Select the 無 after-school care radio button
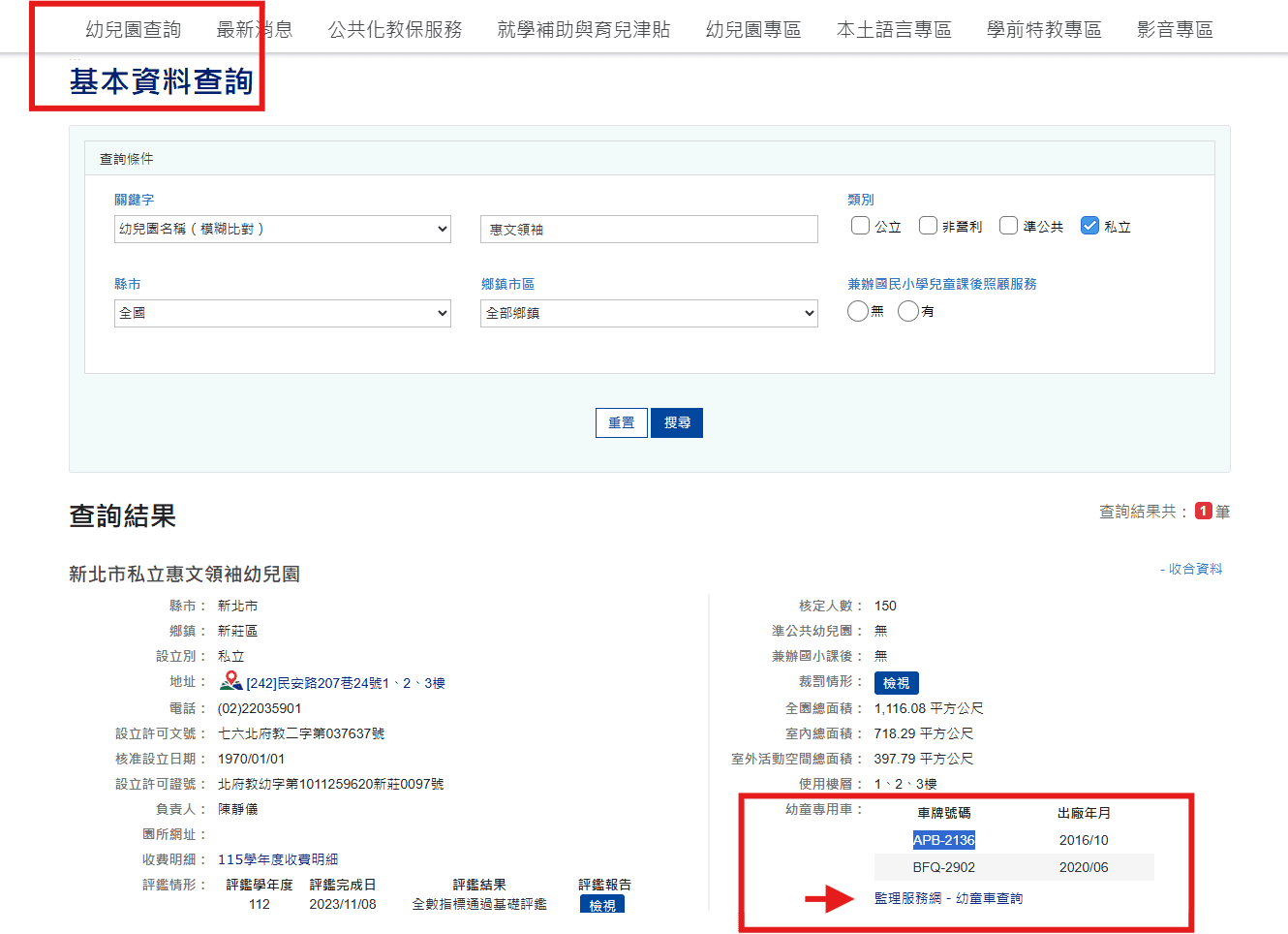This screenshot has width=1288, height=934. click(x=858, y=311)
